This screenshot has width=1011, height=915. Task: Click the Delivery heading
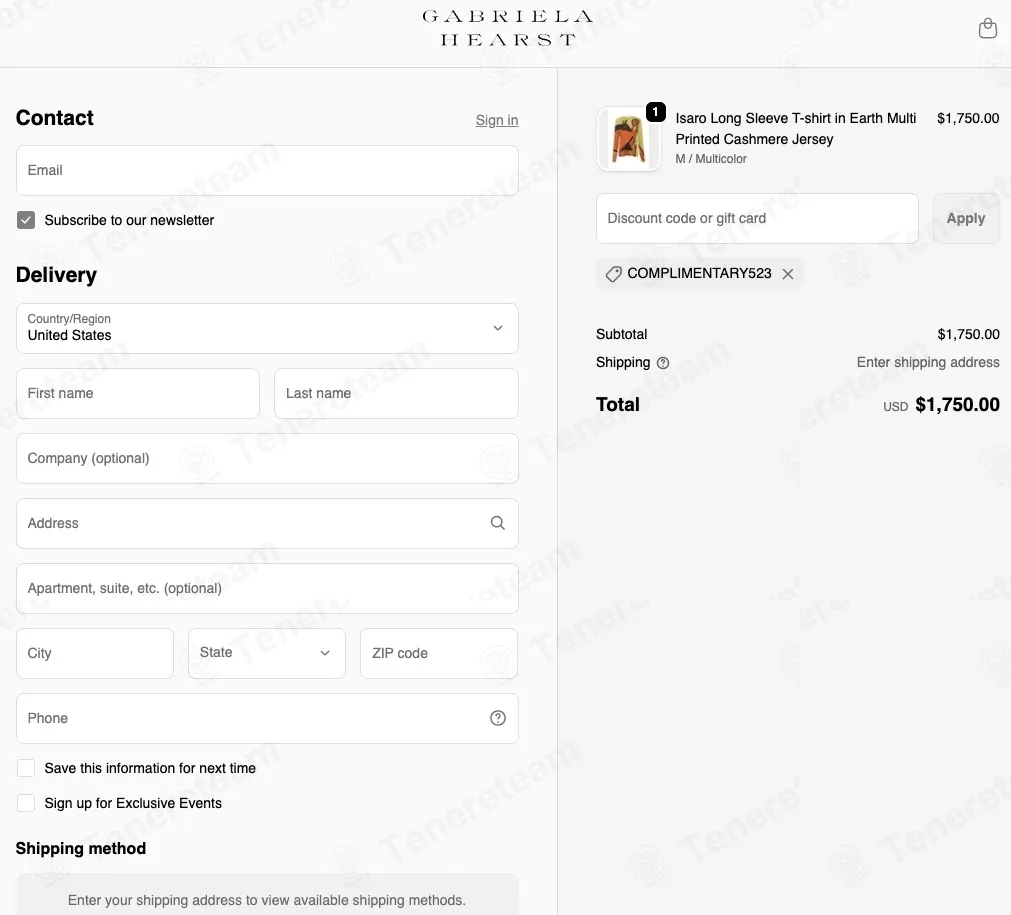click(x=56, y=275)
